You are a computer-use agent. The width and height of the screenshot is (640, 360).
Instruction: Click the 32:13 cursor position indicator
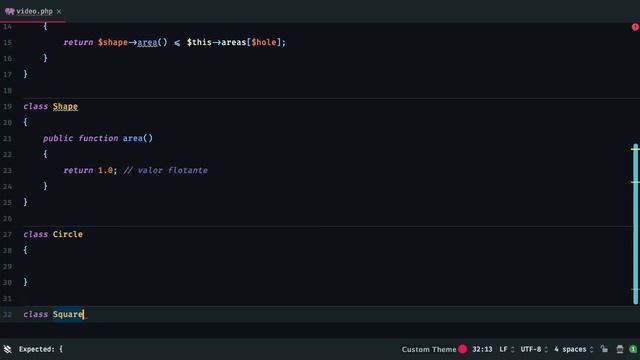[482, 349]
